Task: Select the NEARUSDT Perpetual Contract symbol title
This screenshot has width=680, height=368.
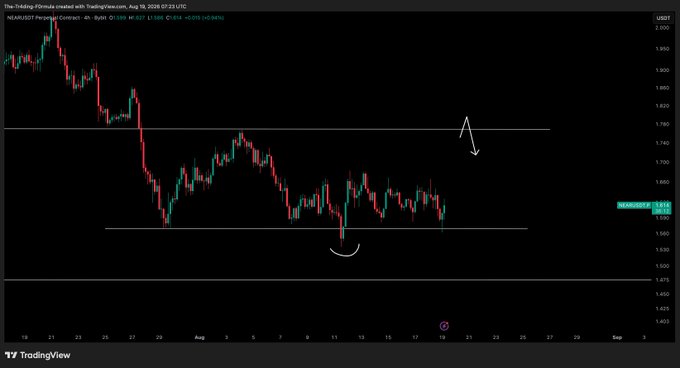Action: coord(43,18)
